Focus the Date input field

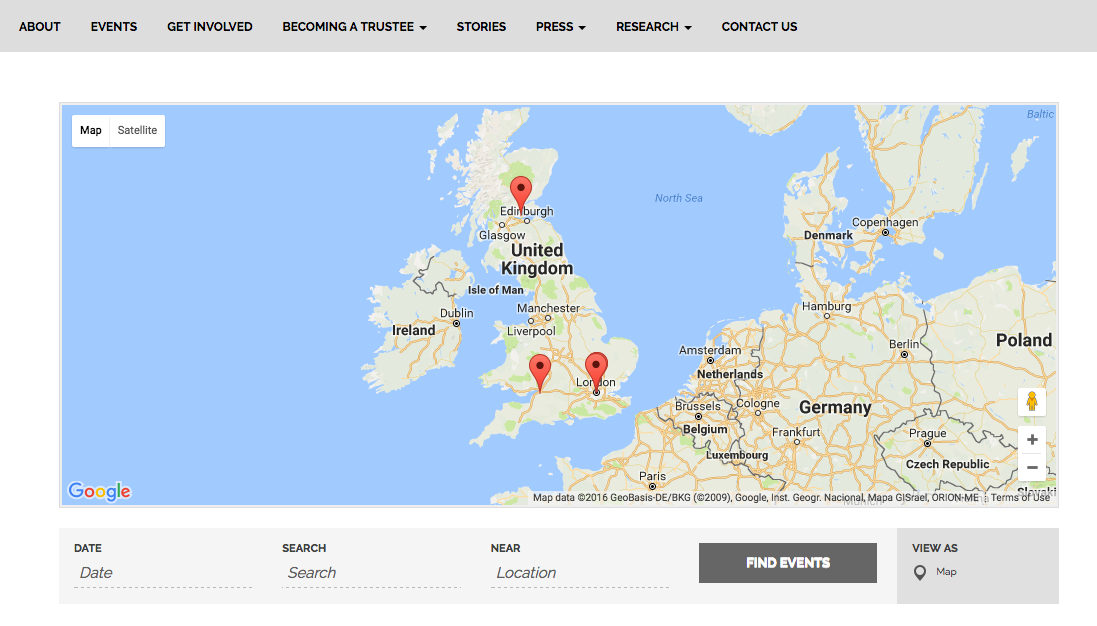pos(163,573)
